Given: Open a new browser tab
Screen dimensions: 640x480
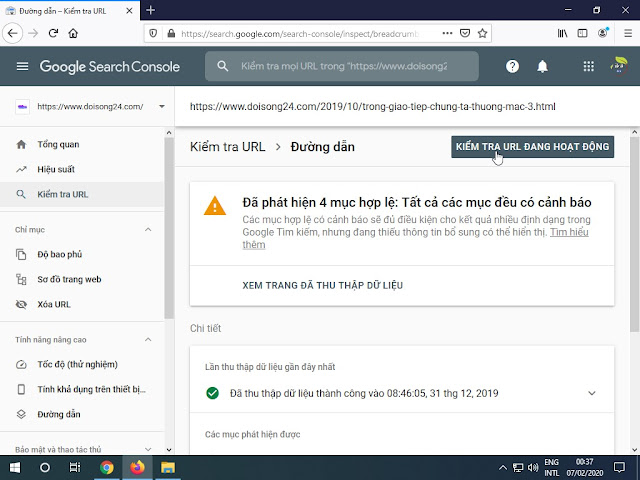Looking at the screenshot, I should pos(150,10).
